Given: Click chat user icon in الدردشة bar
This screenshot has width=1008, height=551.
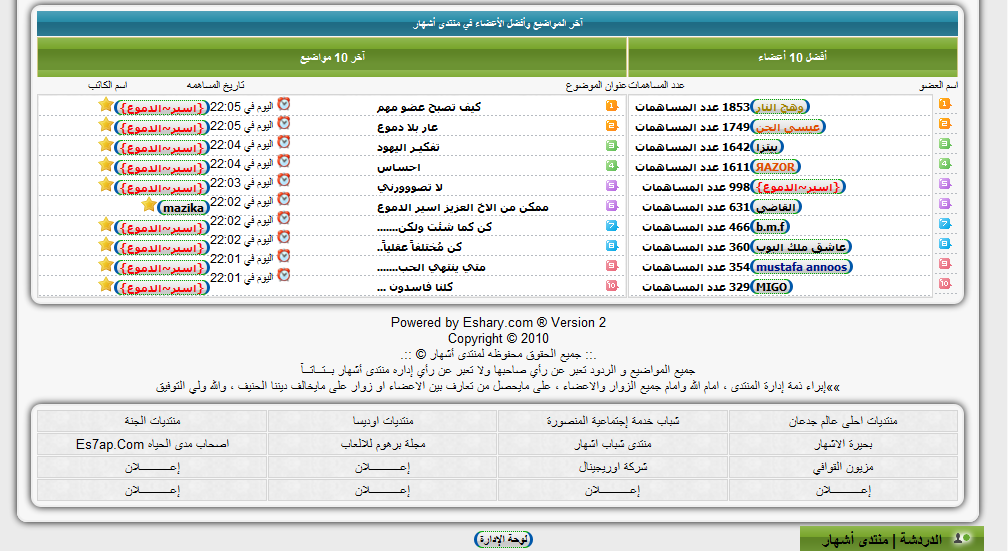Looking at the screenshot, I should (962, 538).
